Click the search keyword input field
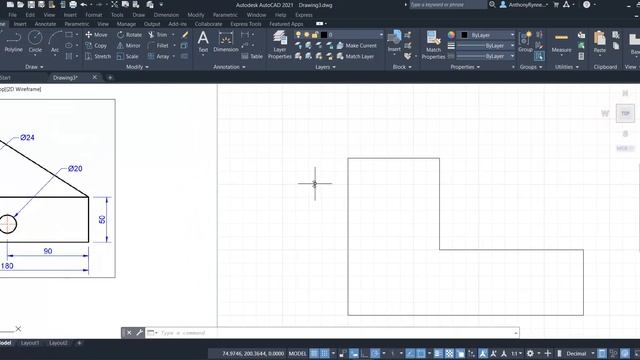 tap(448, 5)
